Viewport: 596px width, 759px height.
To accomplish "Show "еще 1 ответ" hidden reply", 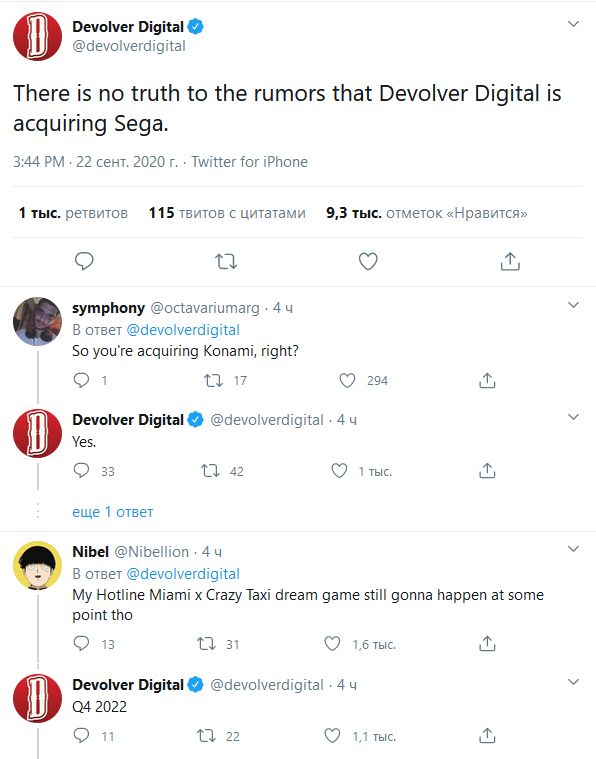I will [x=112, y=512].
